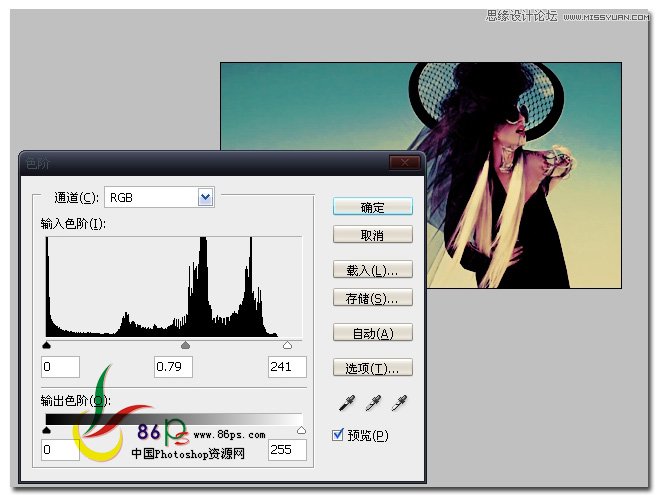Click the output highlight field showing 255
The image size is (660, 500).
point(287,449)
